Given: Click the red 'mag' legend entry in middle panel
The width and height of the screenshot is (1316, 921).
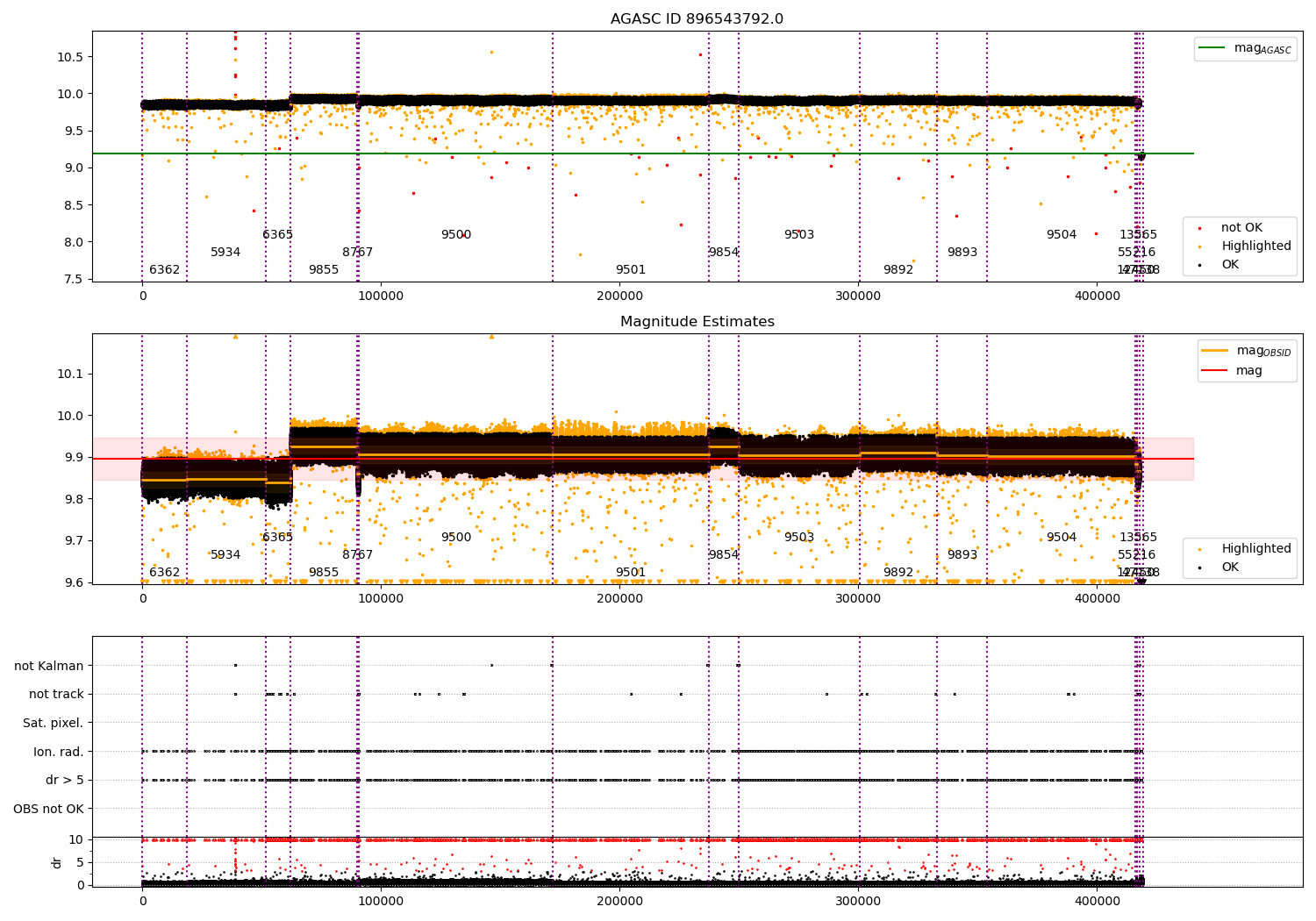Looking at the screenshot, I should click(1232, 371).
